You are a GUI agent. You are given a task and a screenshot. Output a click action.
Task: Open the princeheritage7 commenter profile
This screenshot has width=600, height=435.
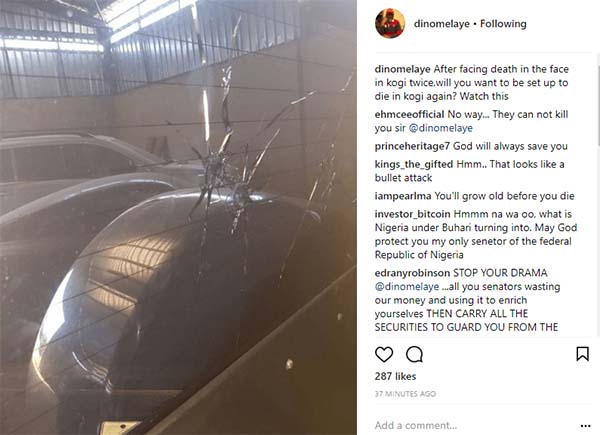coord(412,146)
